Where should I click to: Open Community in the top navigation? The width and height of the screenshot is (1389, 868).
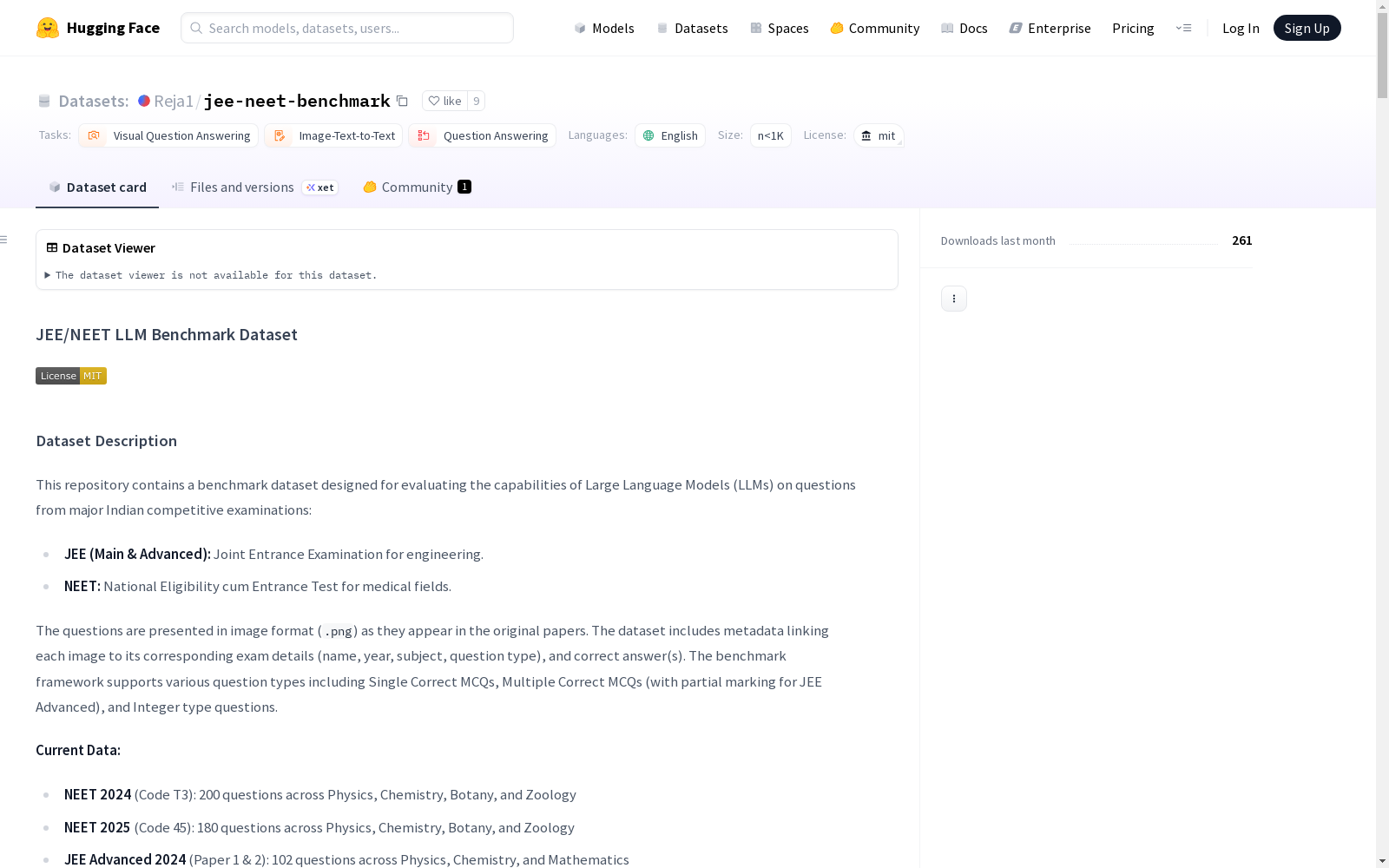tap(875, 28)
